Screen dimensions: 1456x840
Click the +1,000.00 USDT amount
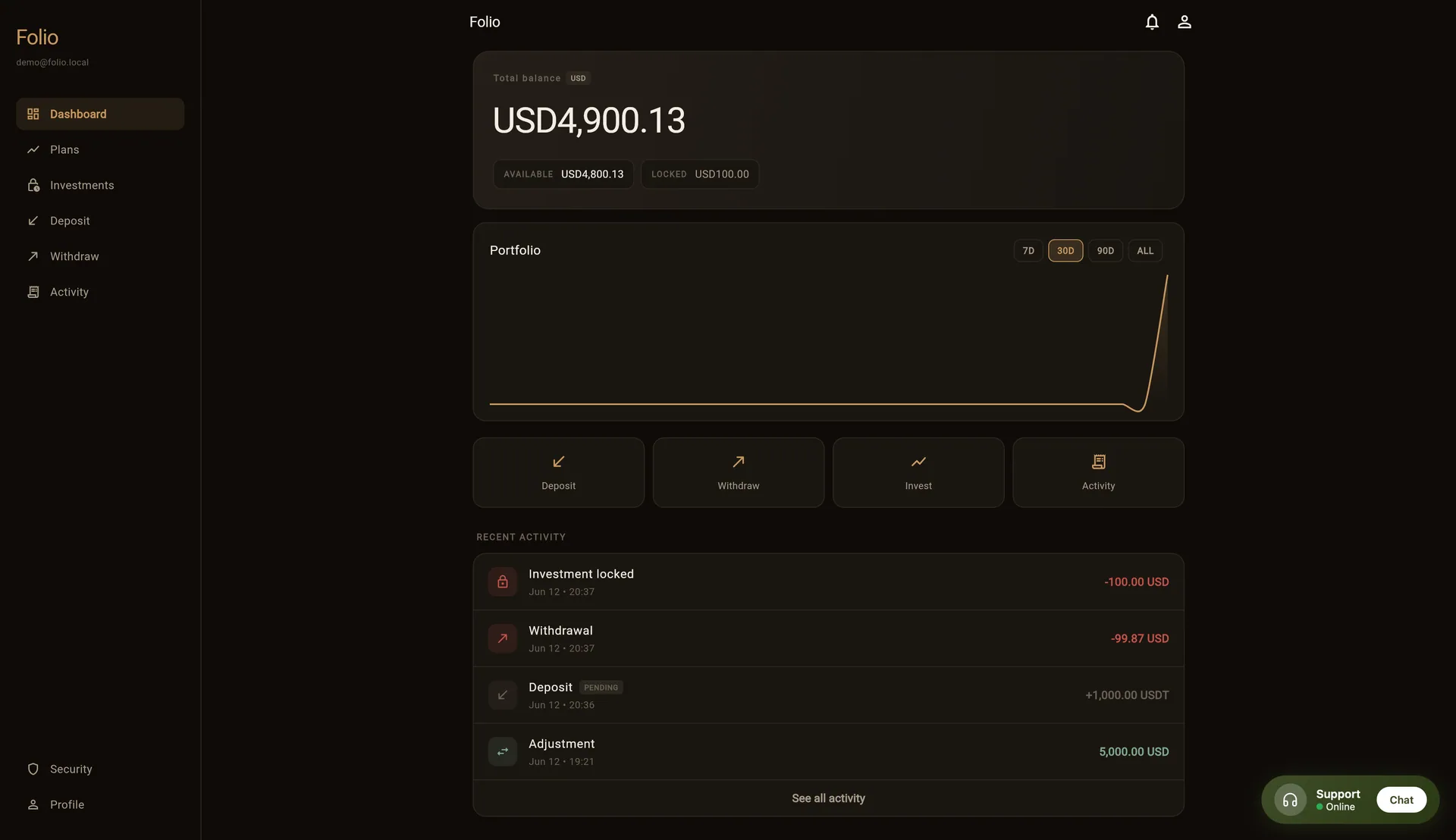coord(1127,695)
